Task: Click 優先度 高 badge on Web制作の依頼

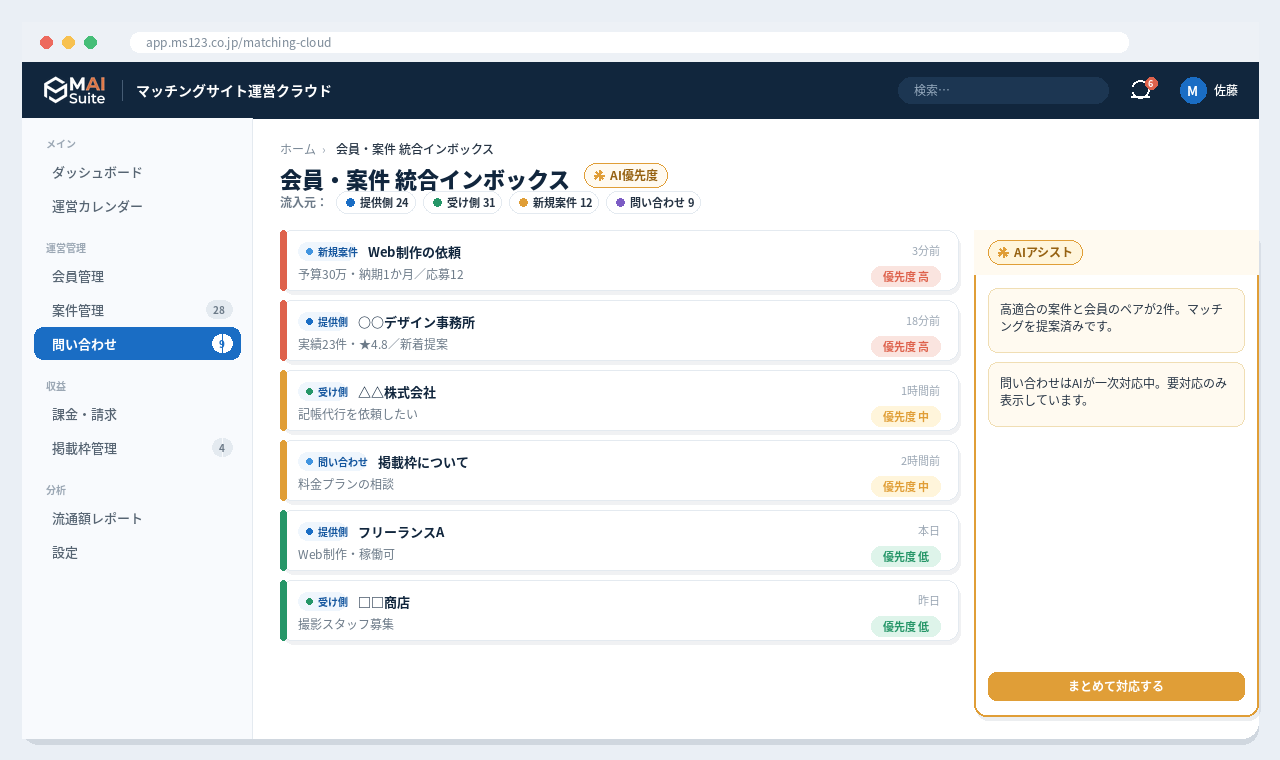Action: (906, 276)
